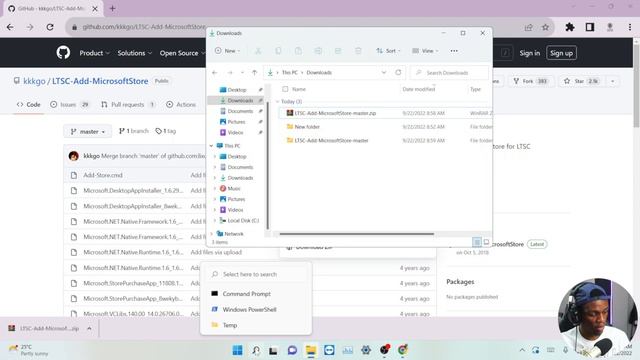Collapse the Today (3) group
640x360 pixels.
click(x=278, y=101)
